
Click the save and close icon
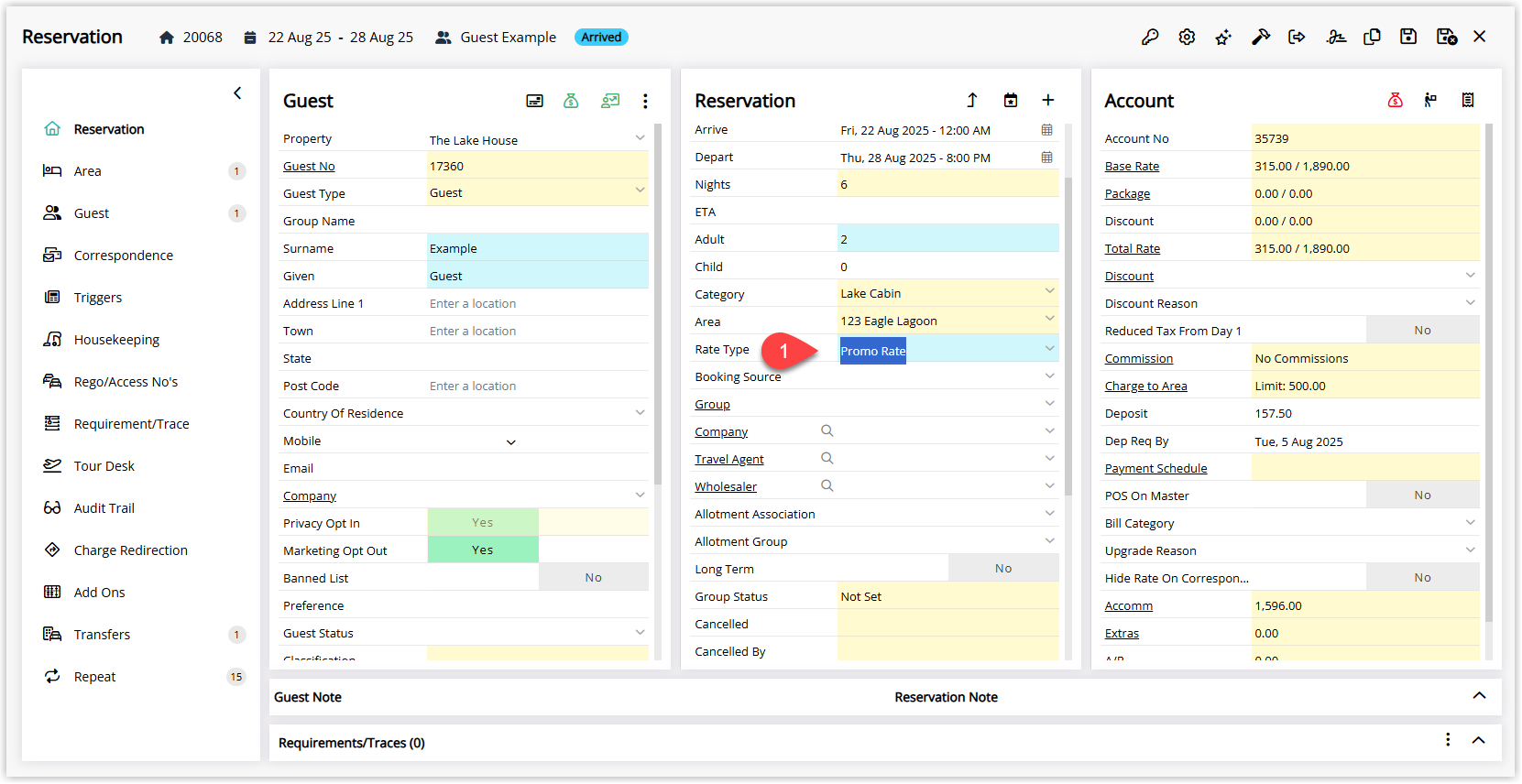coord(1447,37)
